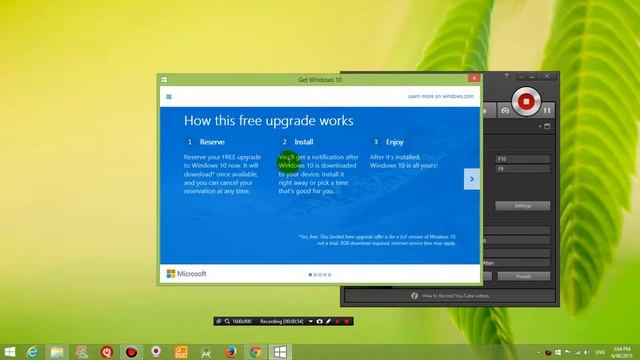The image size is (640, 360).
Task: Open the Windows Start button
Action: click(9, 352)
